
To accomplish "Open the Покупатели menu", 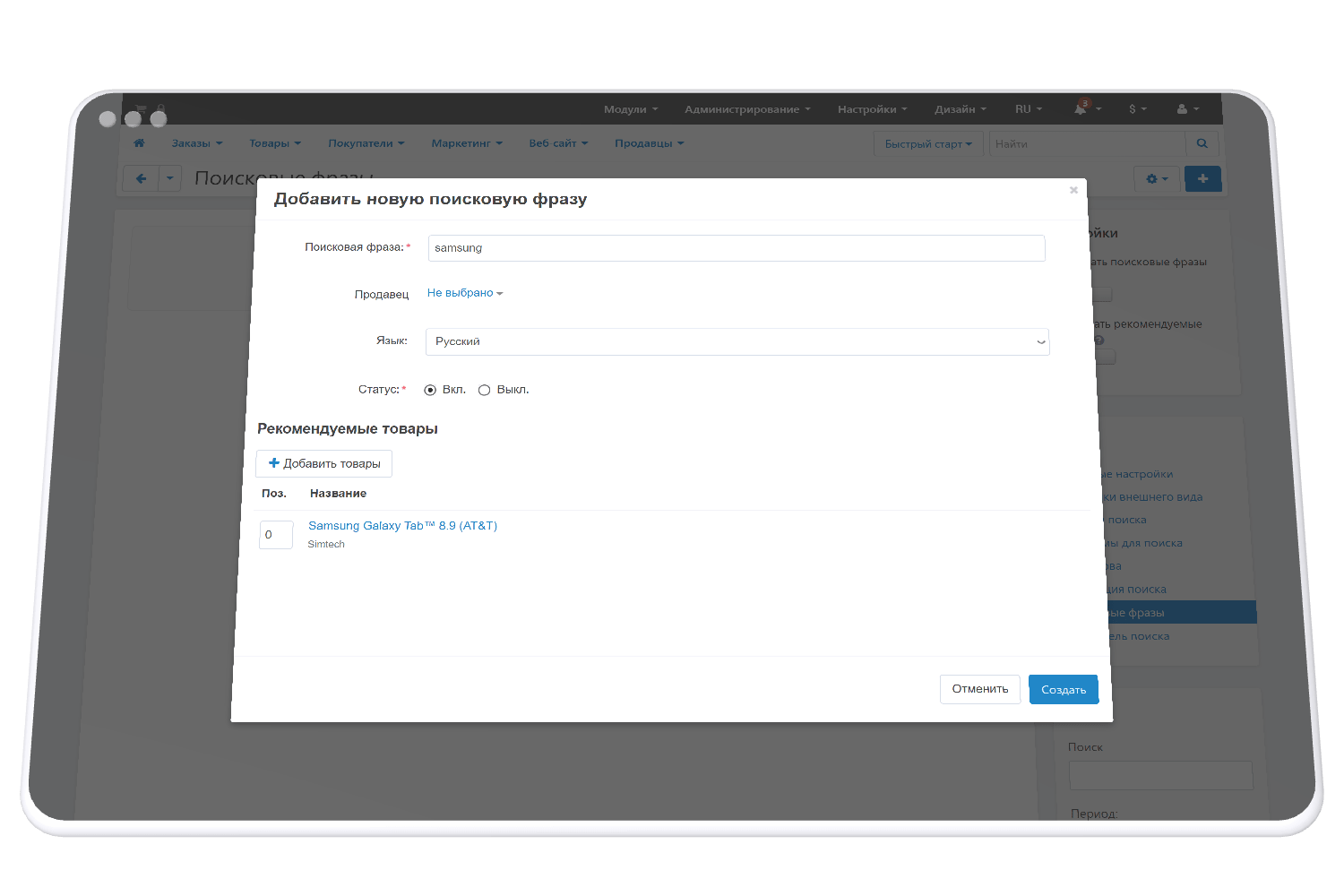I will [366, 143].
